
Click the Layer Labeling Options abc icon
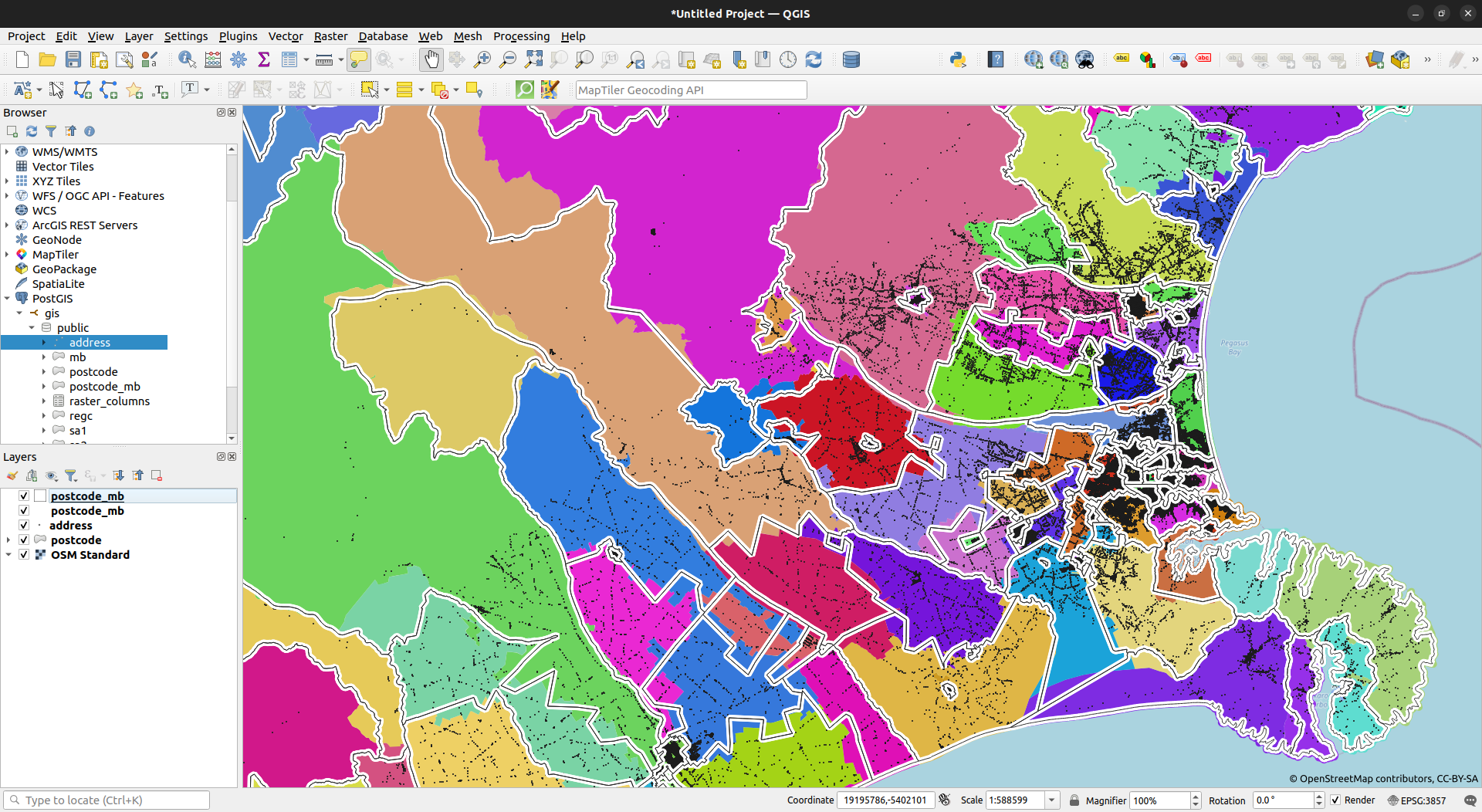(1122, 59)
